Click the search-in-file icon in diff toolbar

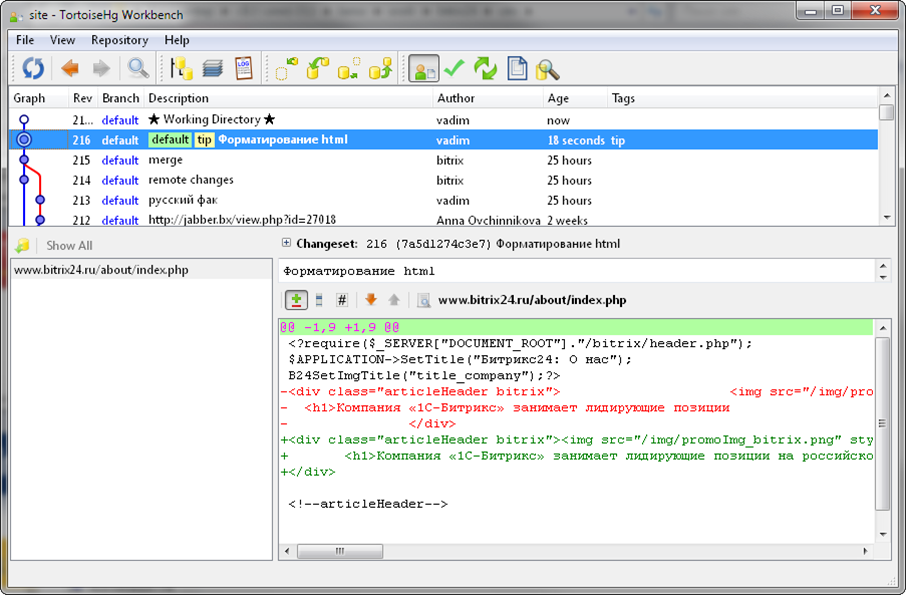[x=424, y=300]
